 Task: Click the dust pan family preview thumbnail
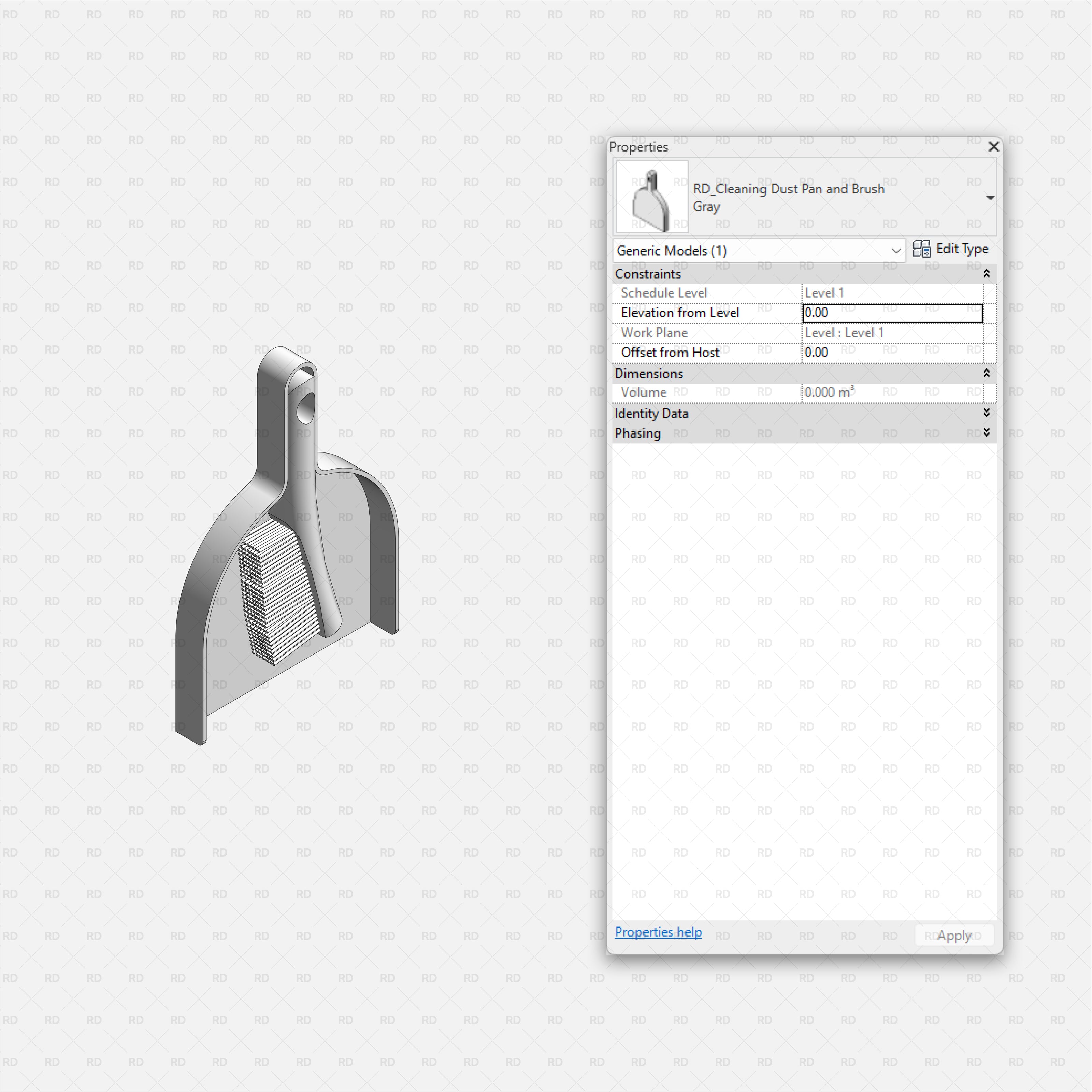click(651, 197)
